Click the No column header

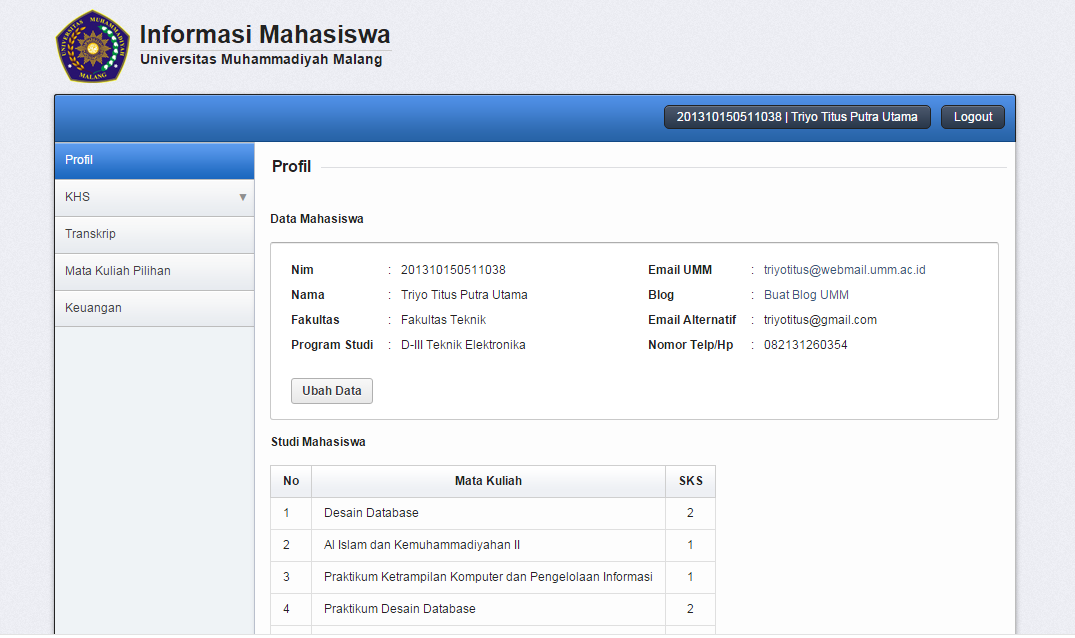pos(291,481)
